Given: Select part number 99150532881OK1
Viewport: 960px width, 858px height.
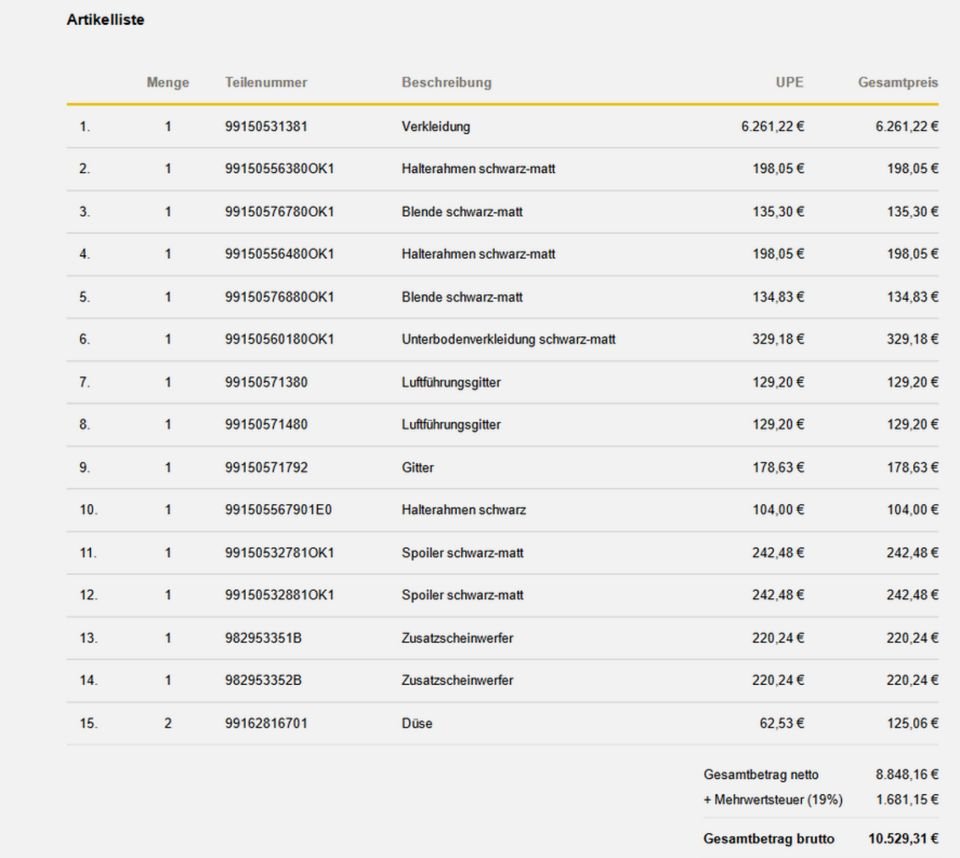Looking at the screenshot, I should 279,595.
